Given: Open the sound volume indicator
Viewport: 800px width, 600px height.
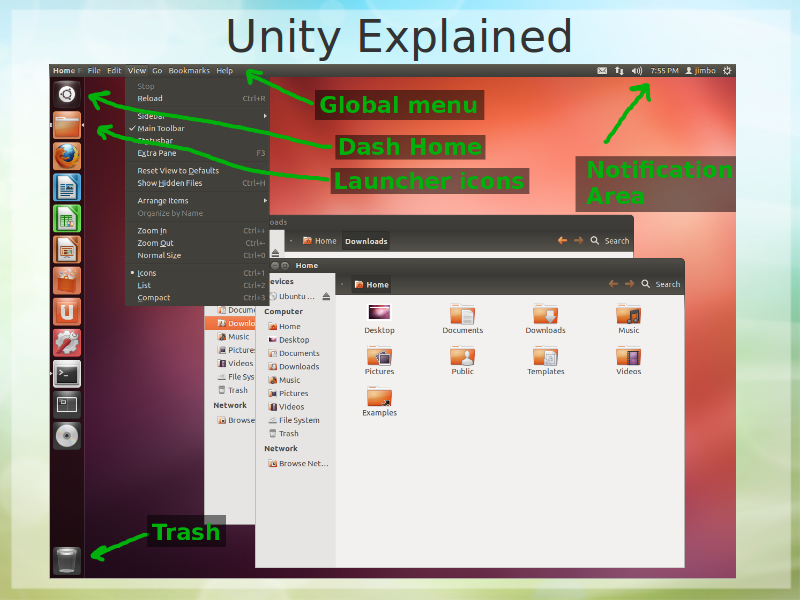Looking at the screenshot, I should [637, 71].
